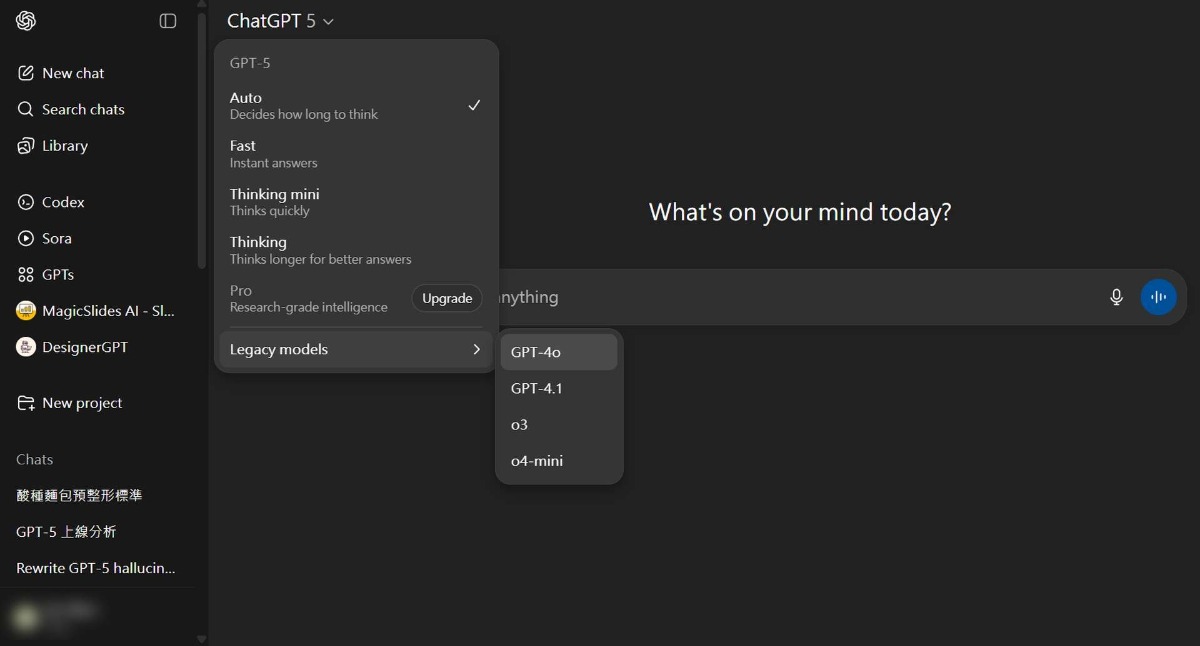This screenshot has height=646, width=1200.
Task: Select the Fast instant answers mode
Action: 356,154
